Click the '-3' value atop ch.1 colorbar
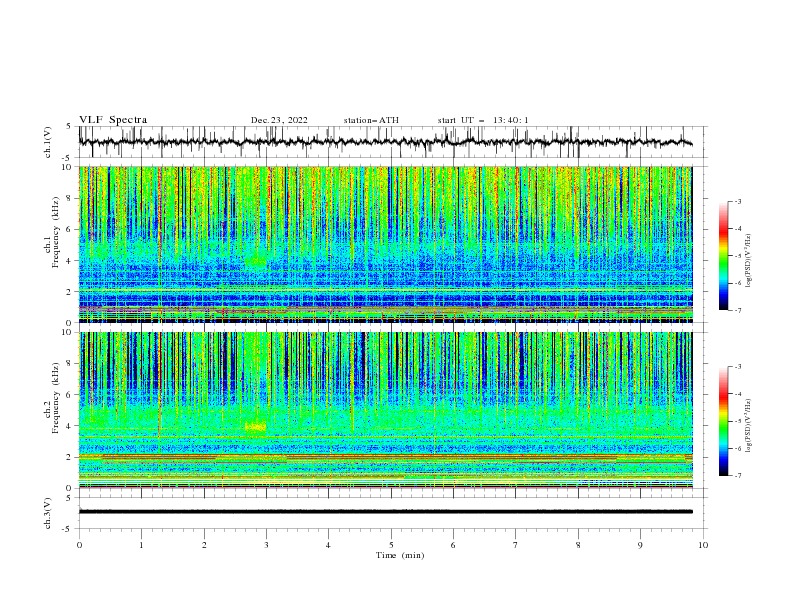 coord(737,201)
